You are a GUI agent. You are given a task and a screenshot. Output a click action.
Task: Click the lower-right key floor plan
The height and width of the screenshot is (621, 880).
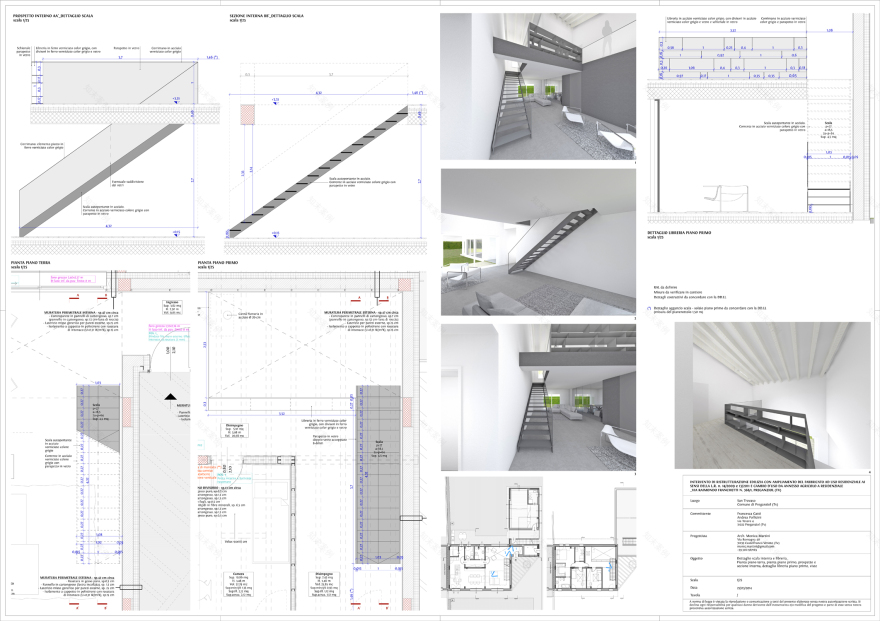click(583, 568)
